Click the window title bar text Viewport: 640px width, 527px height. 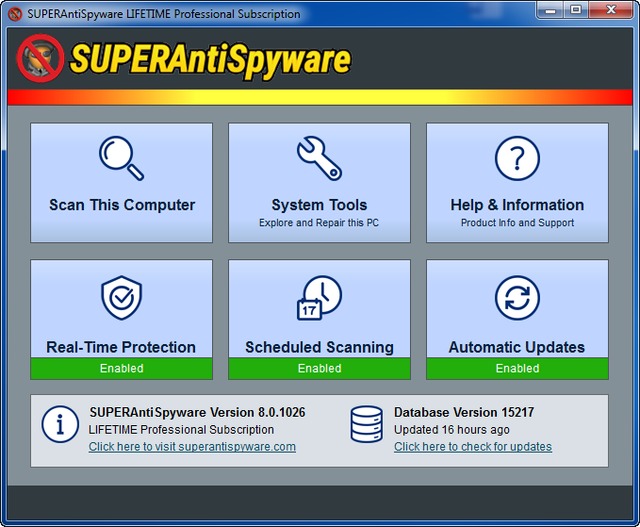[163, 14]
